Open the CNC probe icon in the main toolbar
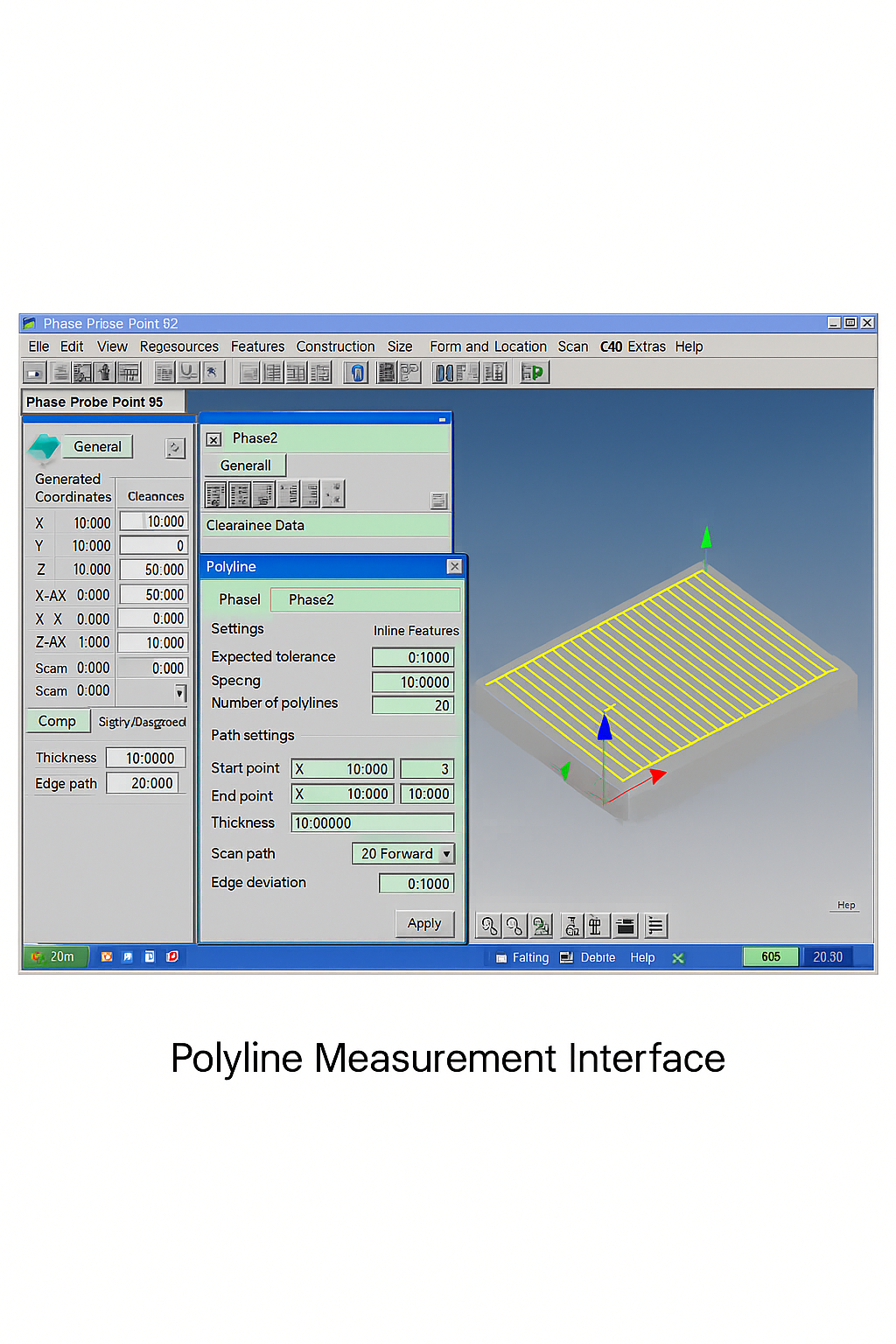Screen dimensions: 896x1344 click(356, 372)
